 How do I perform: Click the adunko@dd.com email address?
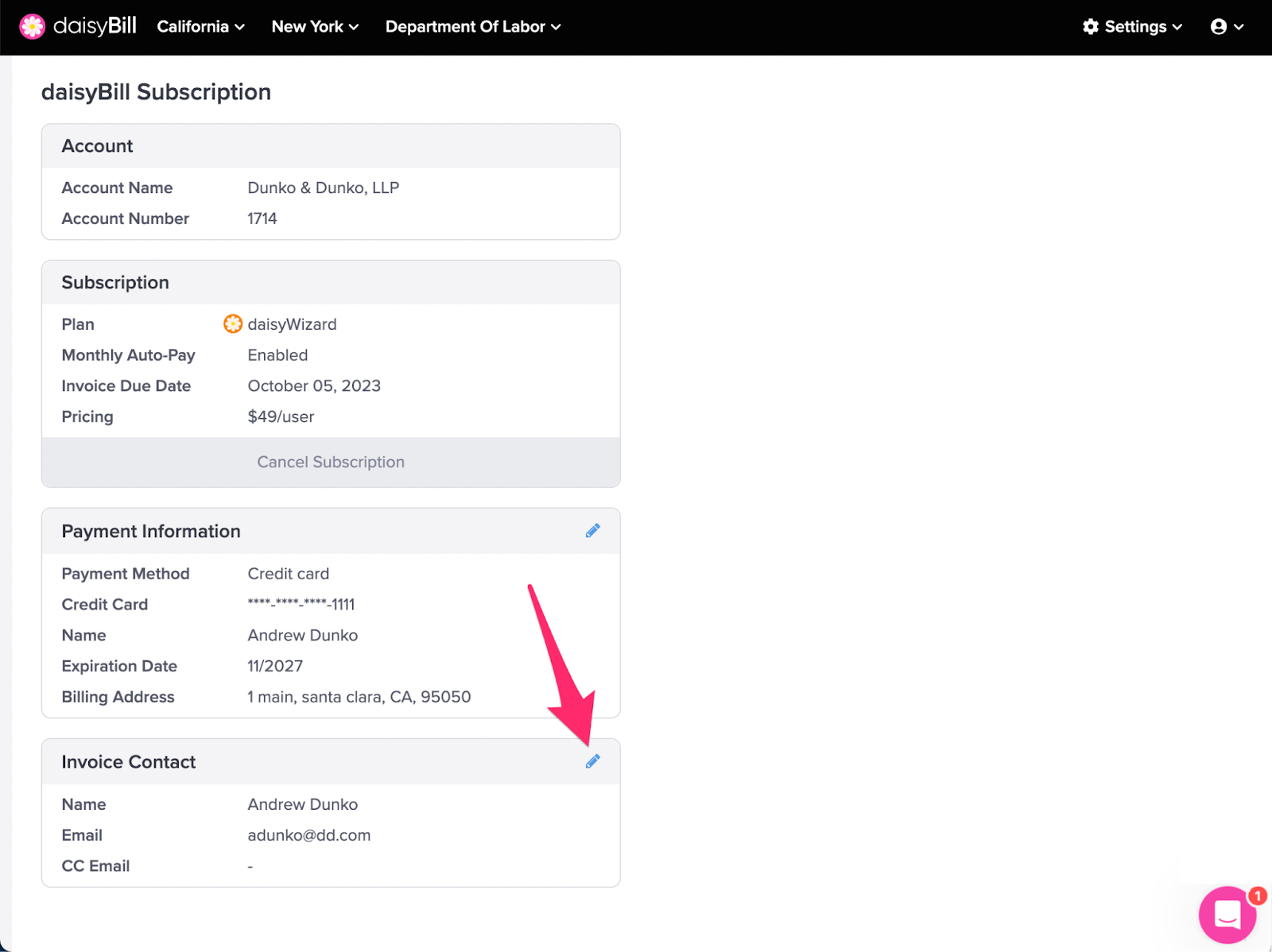coord(308,834)
